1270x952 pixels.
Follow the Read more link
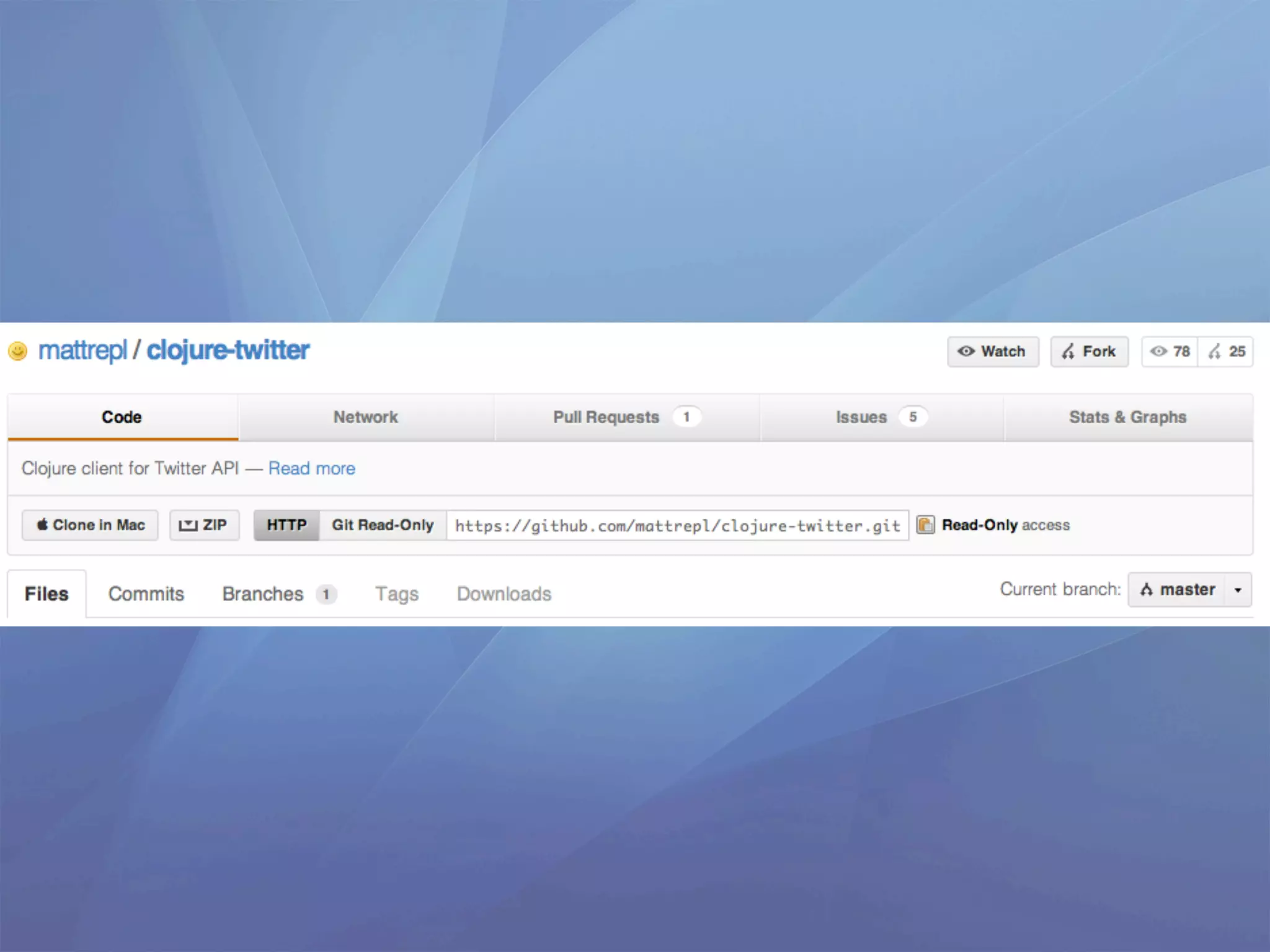tap(311, 469)
